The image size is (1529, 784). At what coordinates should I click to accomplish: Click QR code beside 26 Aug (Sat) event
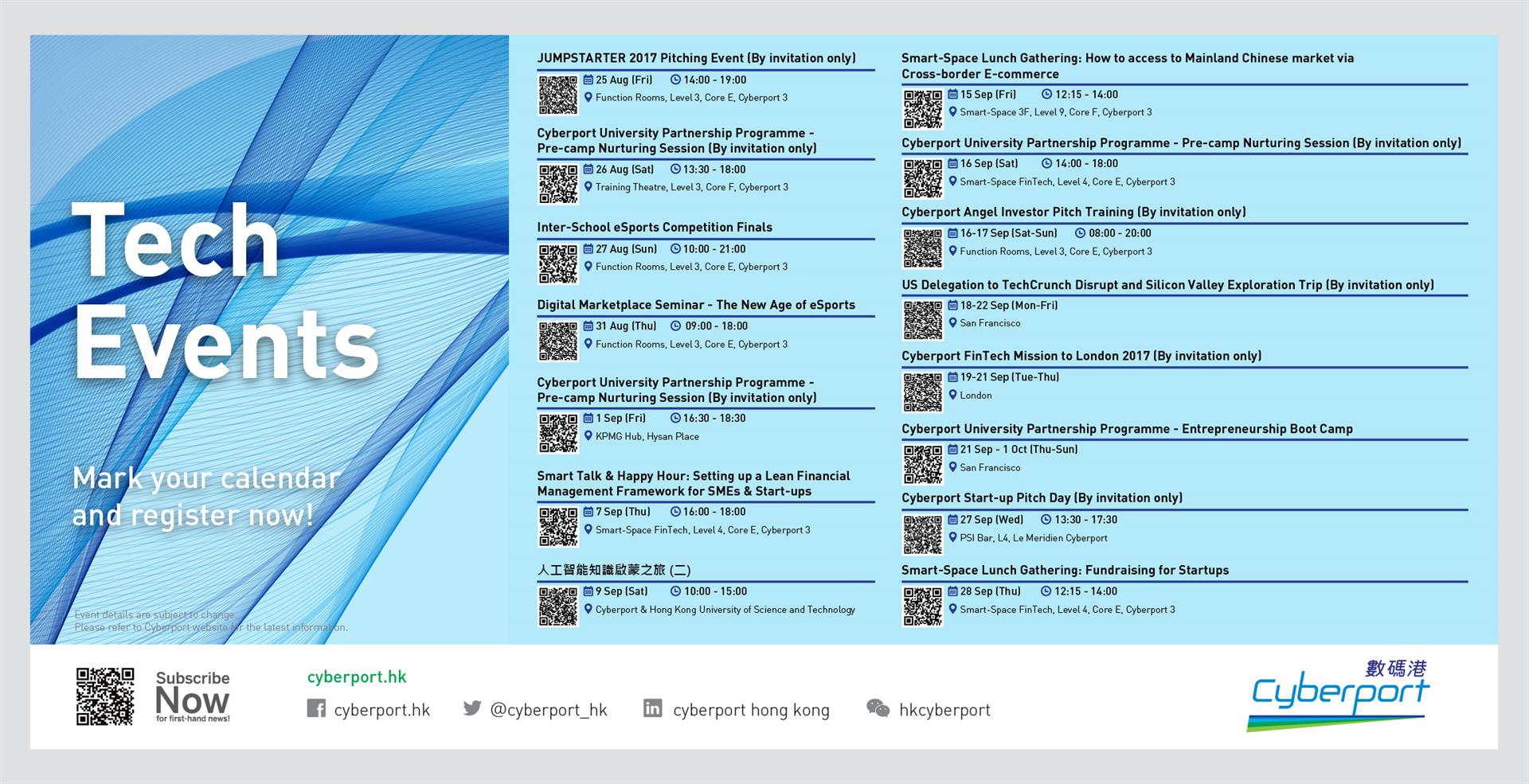(558, 184)
